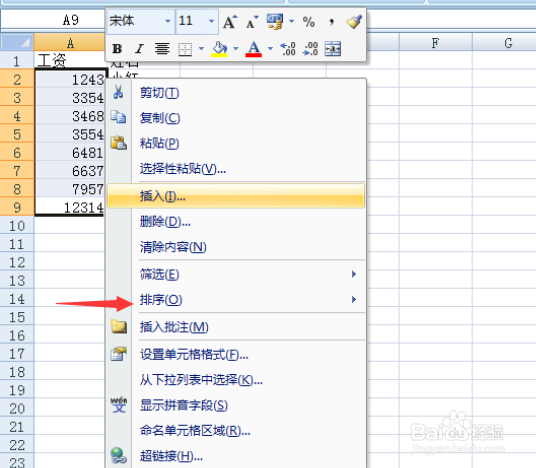Click cell containing 工资
Image resolution: width=536 pixels, height=468 pixels.
(70, 61)
